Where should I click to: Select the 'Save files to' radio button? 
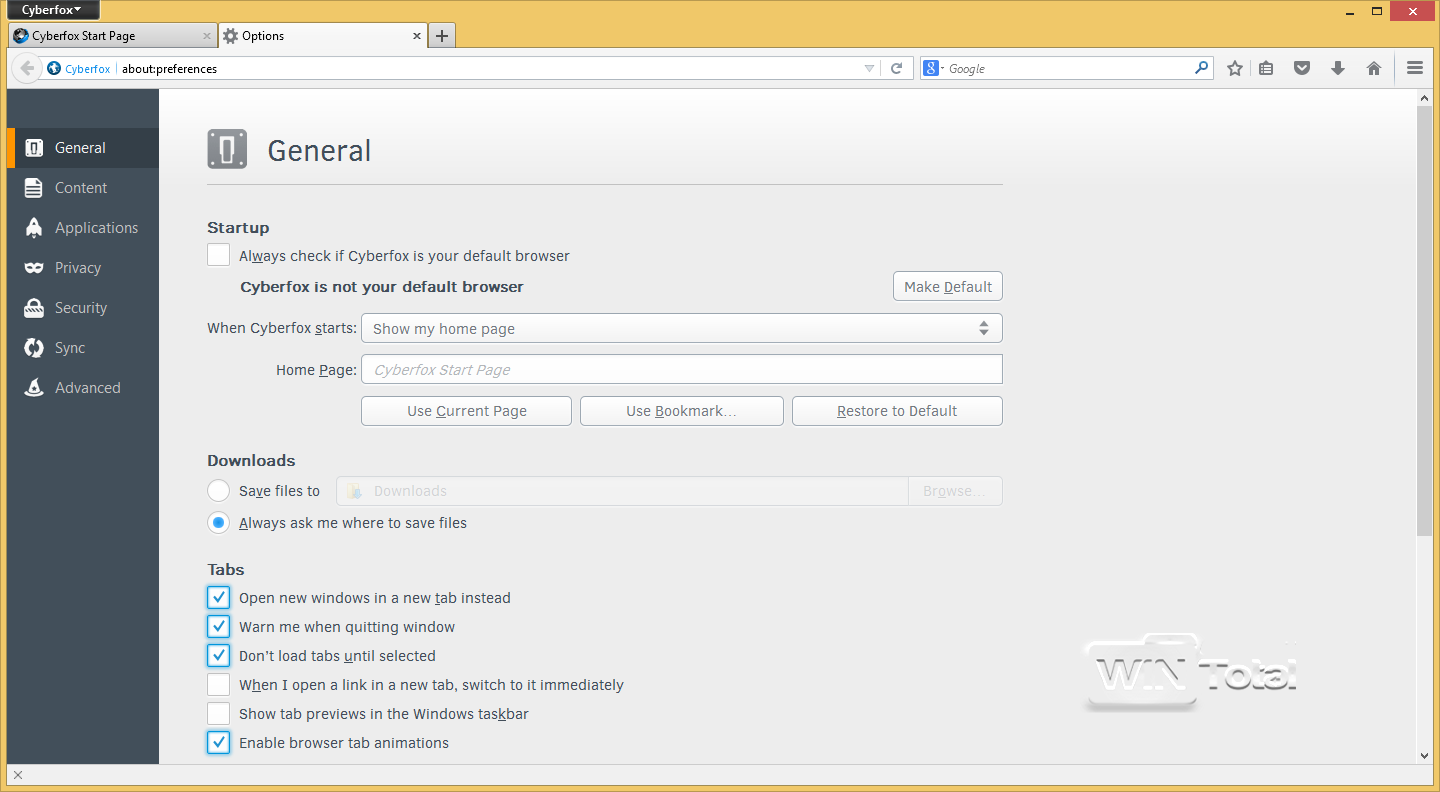click(x=218, y=491)
